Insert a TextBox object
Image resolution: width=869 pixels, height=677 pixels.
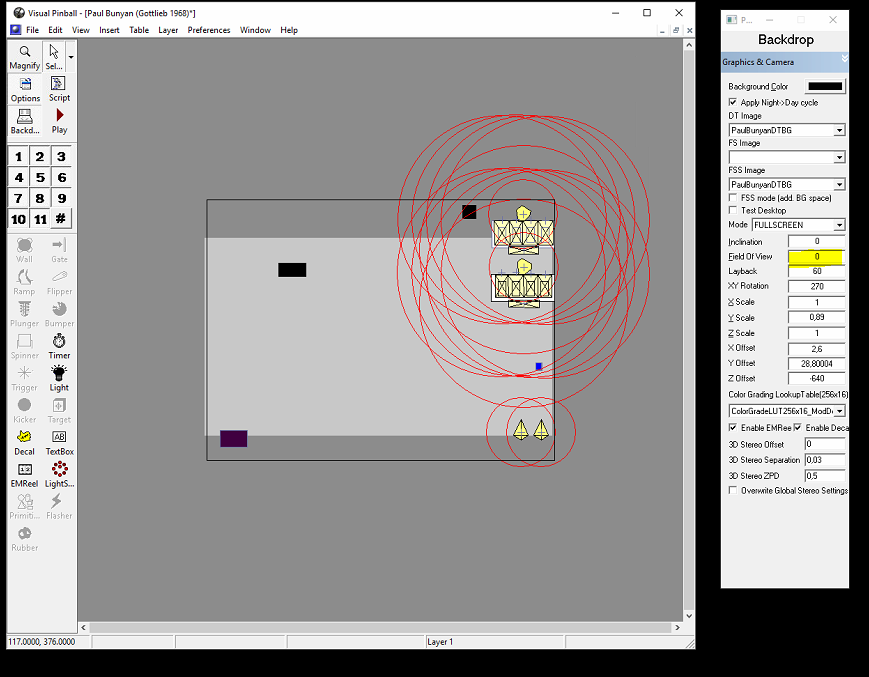59,443
